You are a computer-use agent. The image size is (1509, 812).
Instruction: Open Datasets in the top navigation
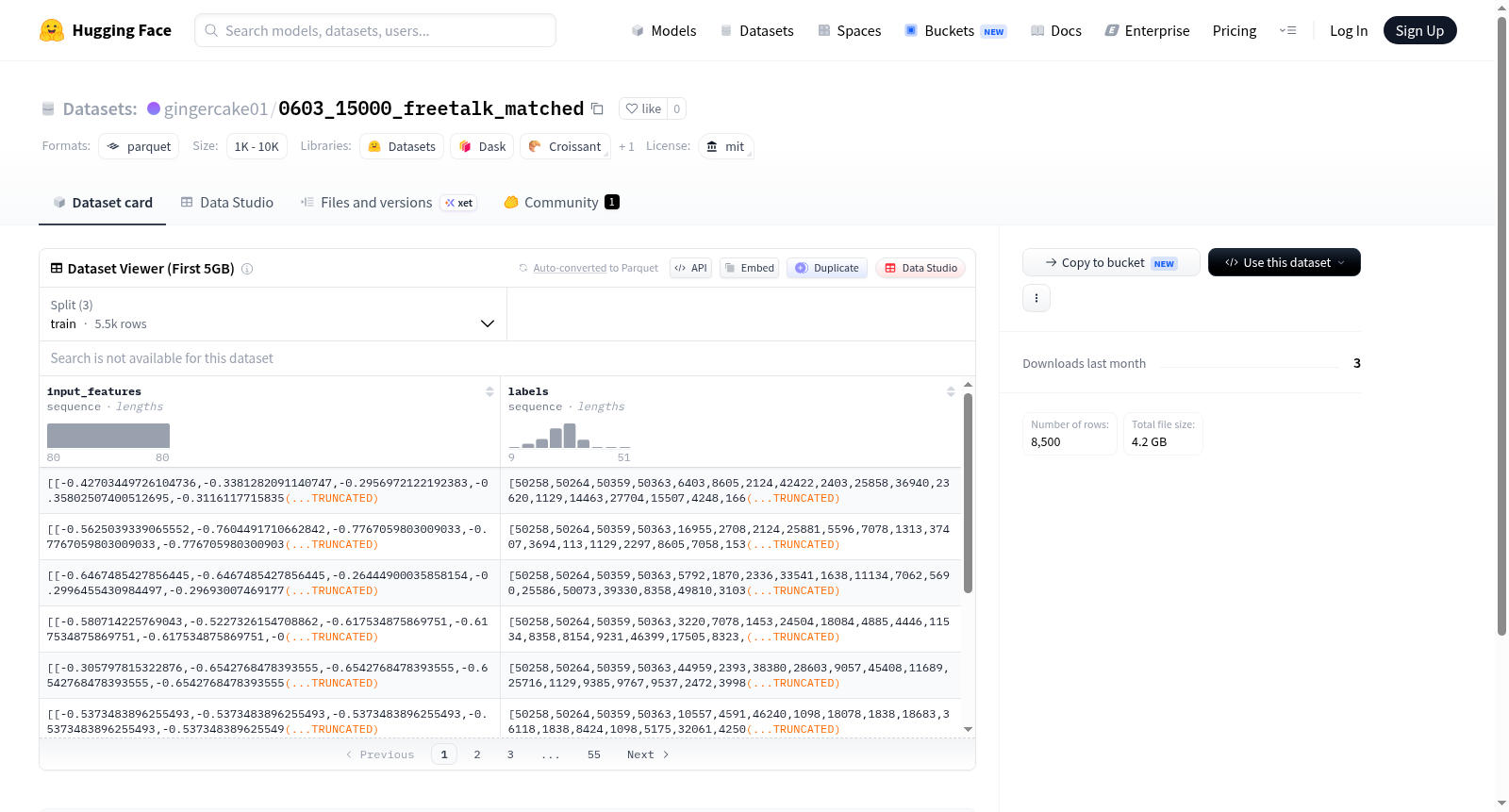757,31
